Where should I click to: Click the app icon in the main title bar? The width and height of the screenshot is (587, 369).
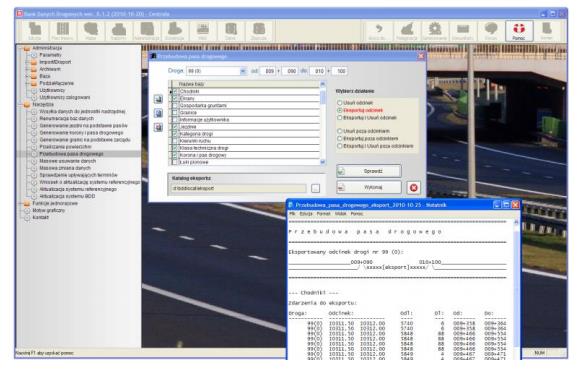(x=19, y=14)
